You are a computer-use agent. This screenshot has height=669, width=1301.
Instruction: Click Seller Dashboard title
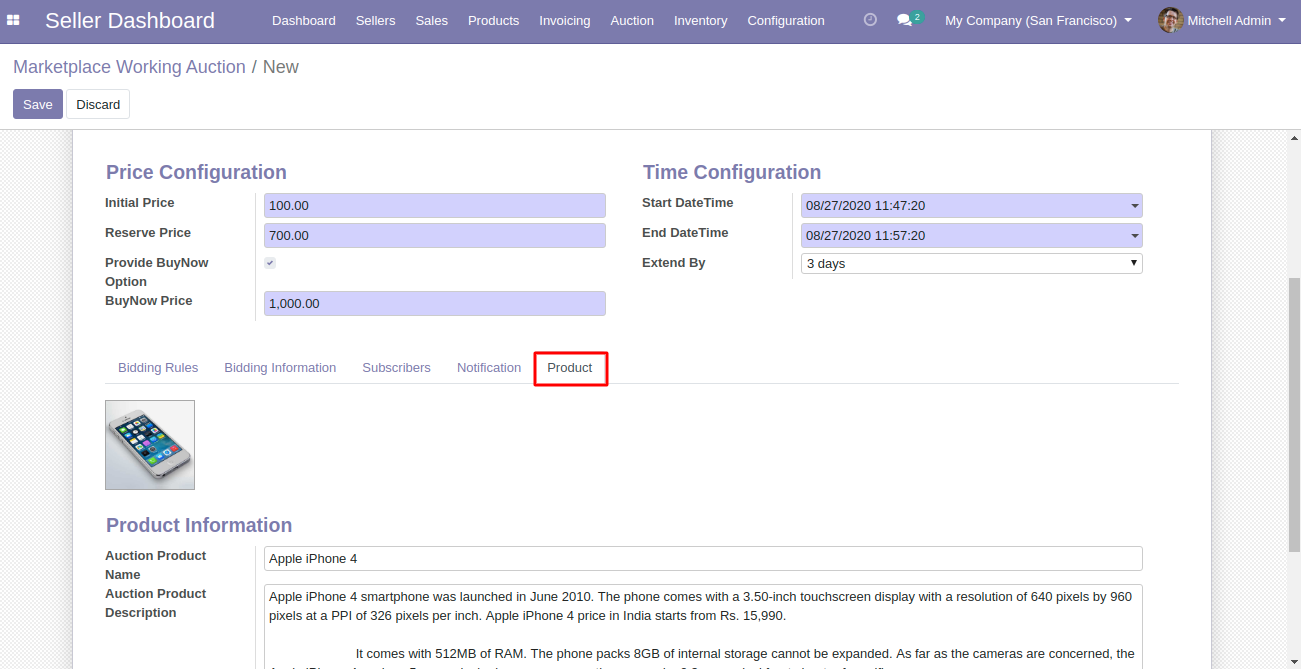coord(130,20)
